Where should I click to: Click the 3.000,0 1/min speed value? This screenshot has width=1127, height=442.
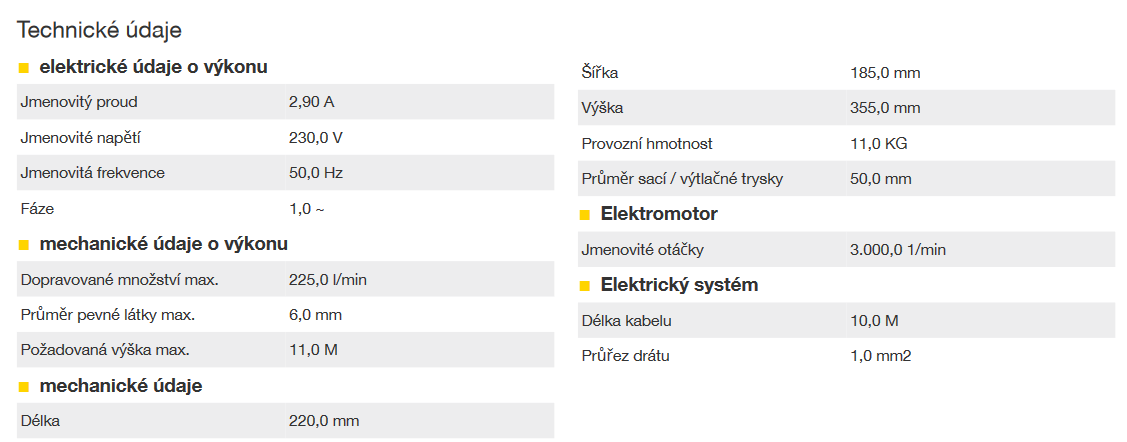coord(898,250)
